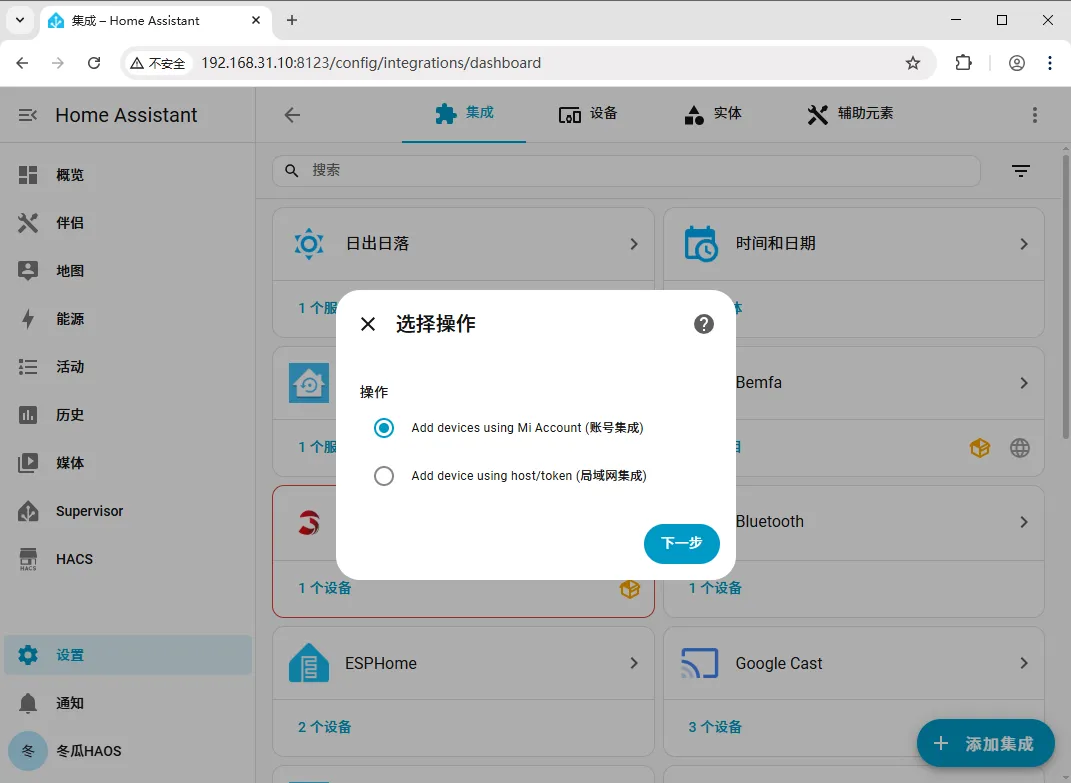Click the Bemfa cloud globe icon
Viewport: 1071px width, 783px height.
pos(1020,448)
